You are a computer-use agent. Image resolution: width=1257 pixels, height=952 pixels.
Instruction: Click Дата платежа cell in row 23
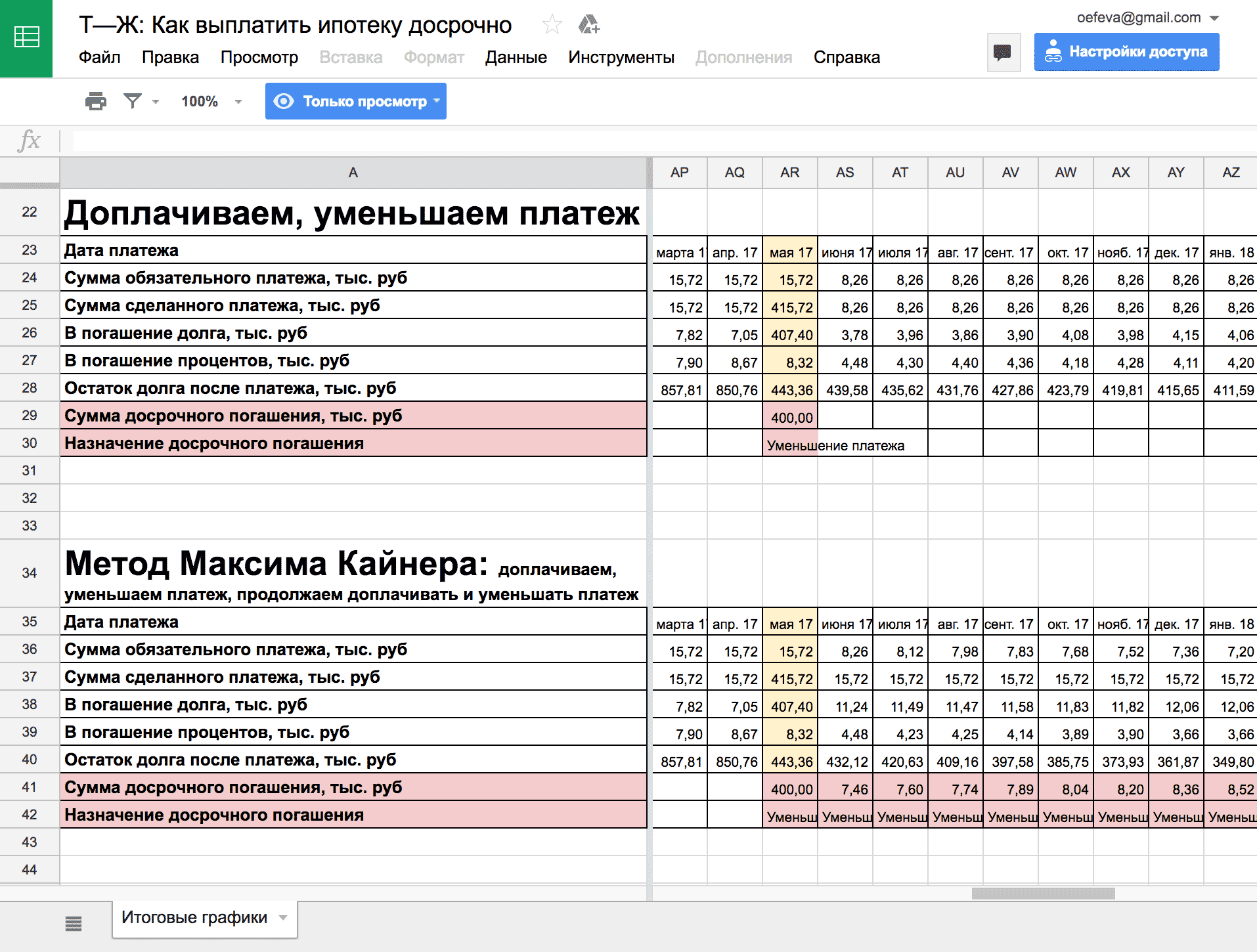[x=353, y=250]
